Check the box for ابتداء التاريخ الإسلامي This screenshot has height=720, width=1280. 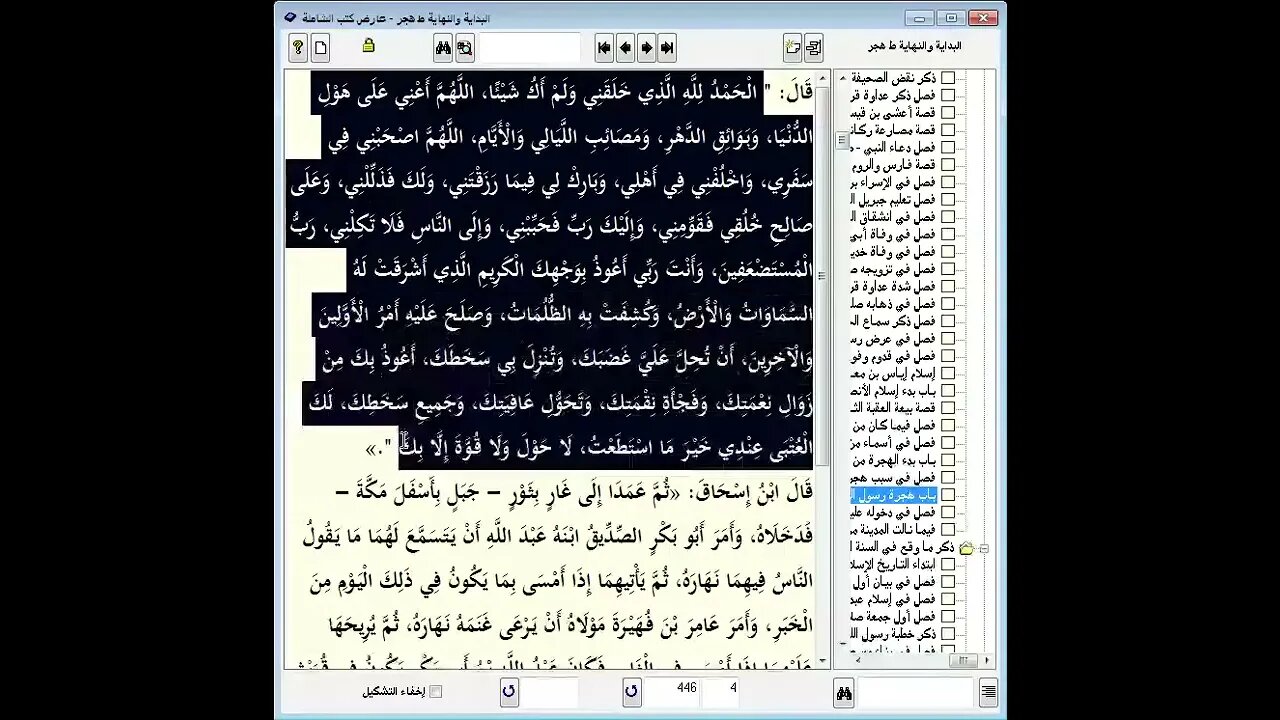coord(947,565)
